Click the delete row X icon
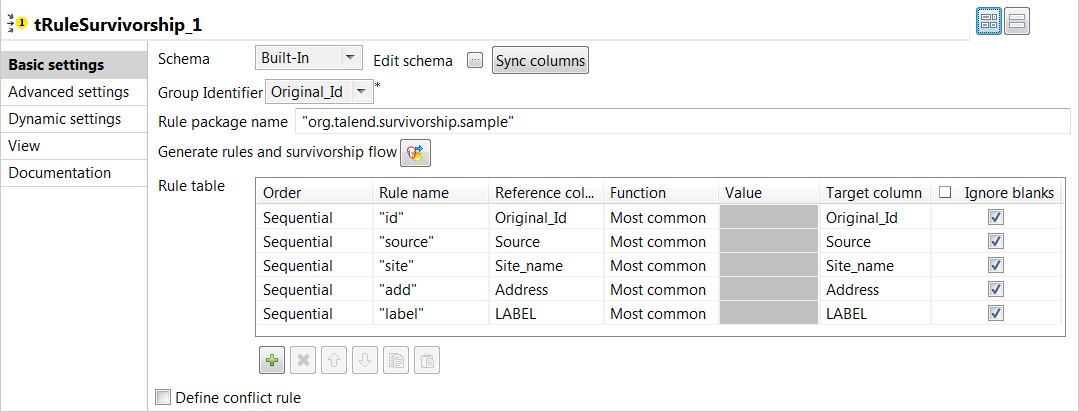The width and height of the screenshot is (1079, 412). tap(303, 360)
